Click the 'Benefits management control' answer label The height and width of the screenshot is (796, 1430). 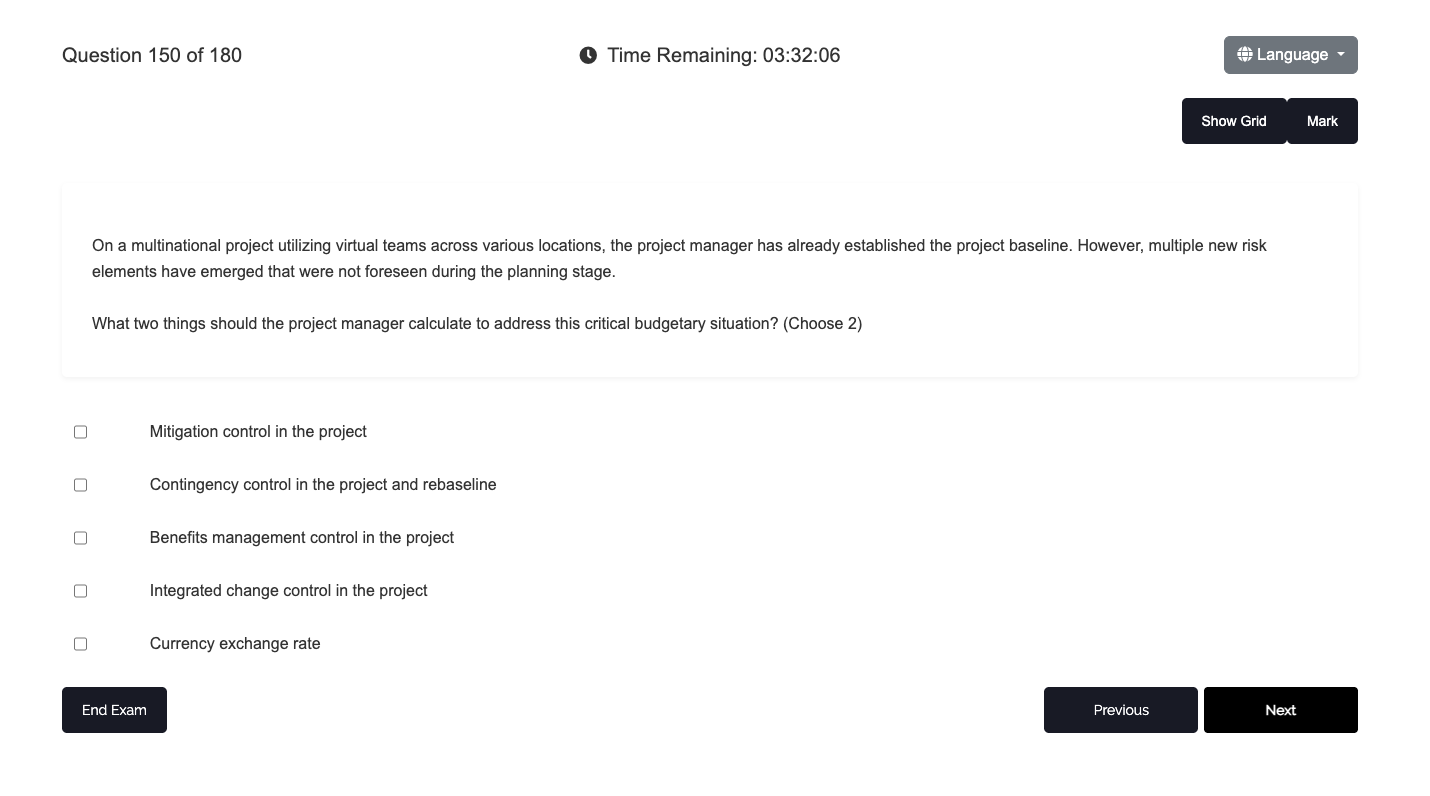tap(301, 538)
